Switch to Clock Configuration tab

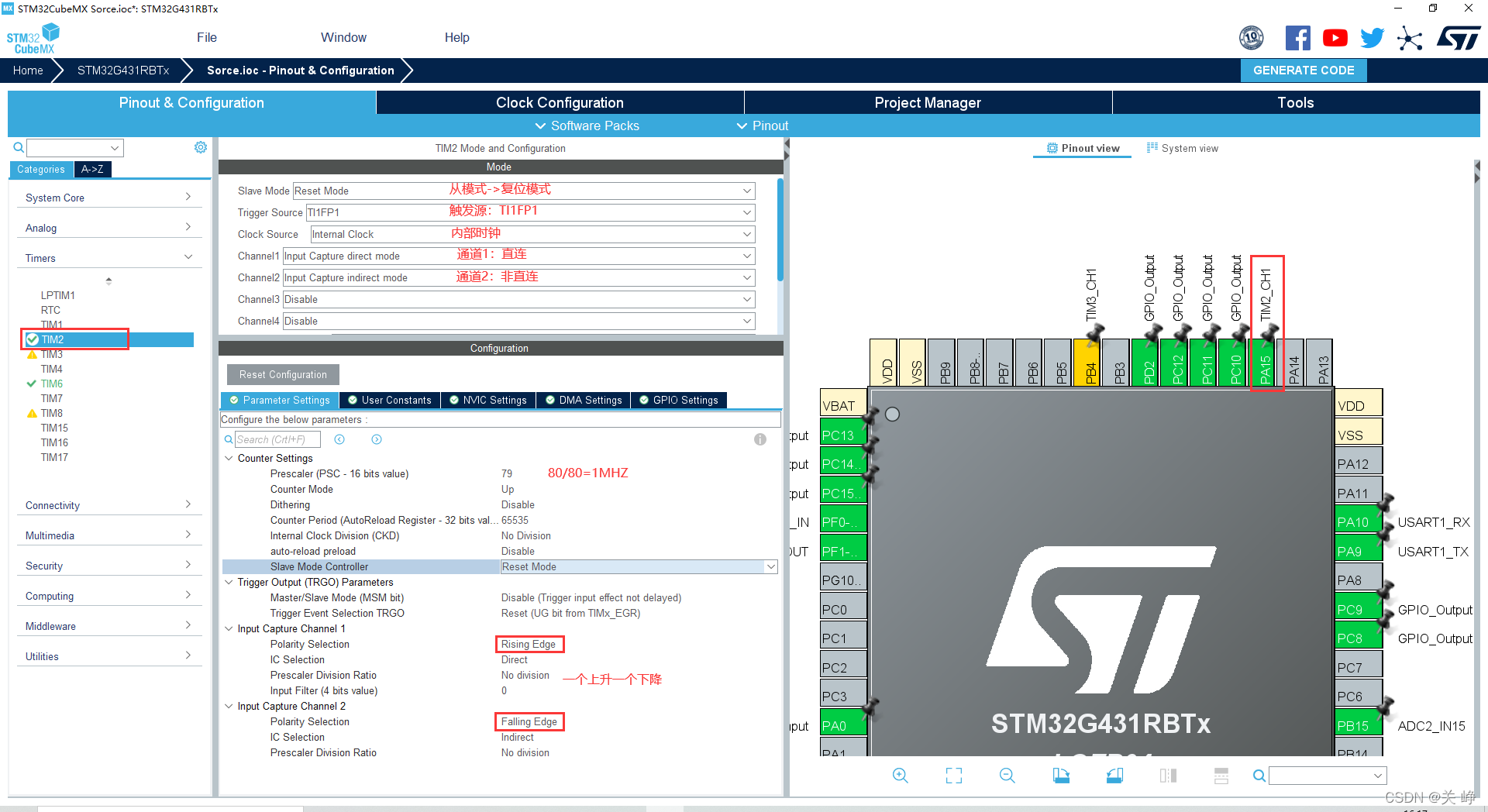pyautogui.click(x=560, y=102)
